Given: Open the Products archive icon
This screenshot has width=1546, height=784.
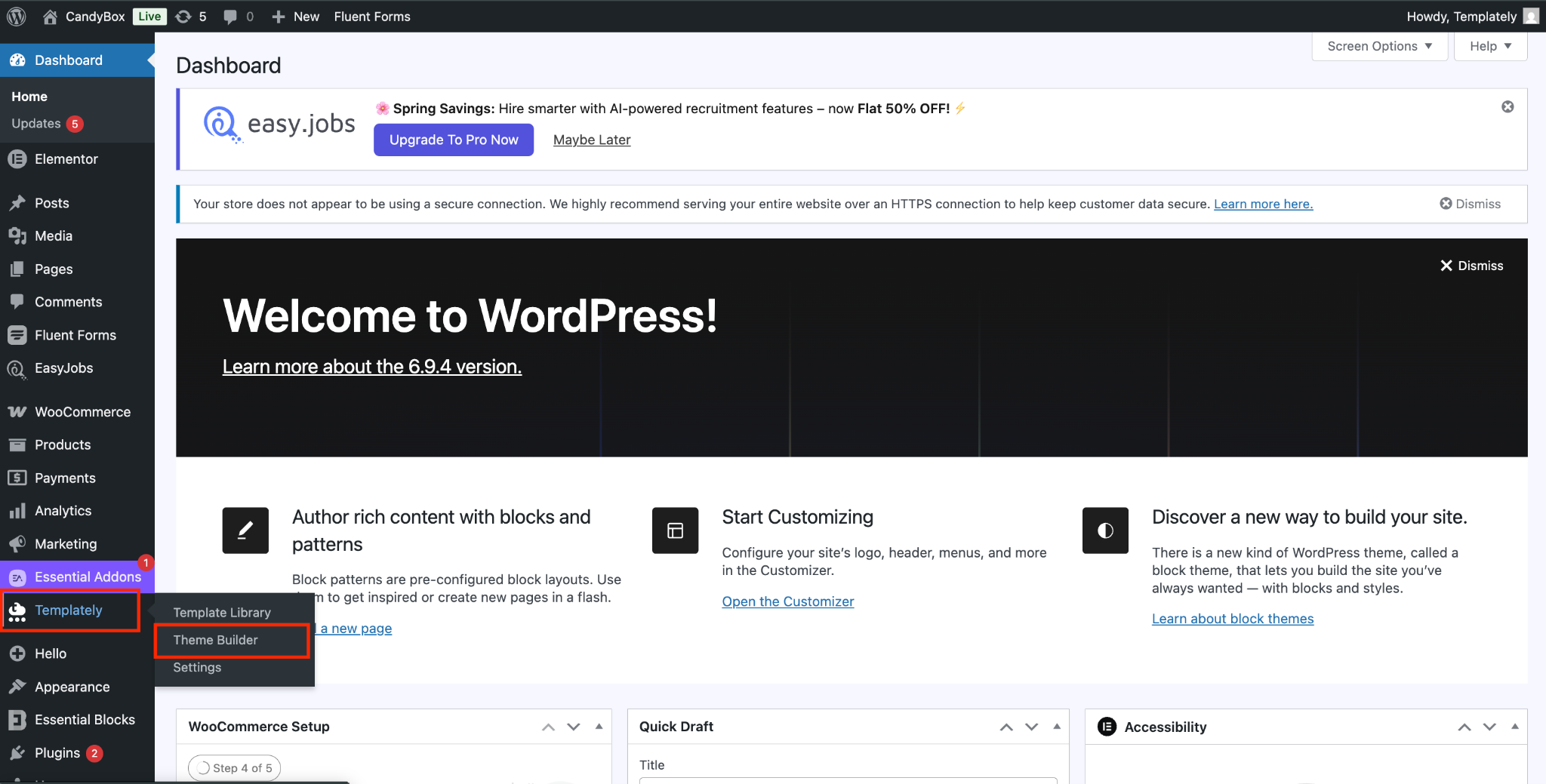Looking at the screenshot, I should [x=17, y=445].
